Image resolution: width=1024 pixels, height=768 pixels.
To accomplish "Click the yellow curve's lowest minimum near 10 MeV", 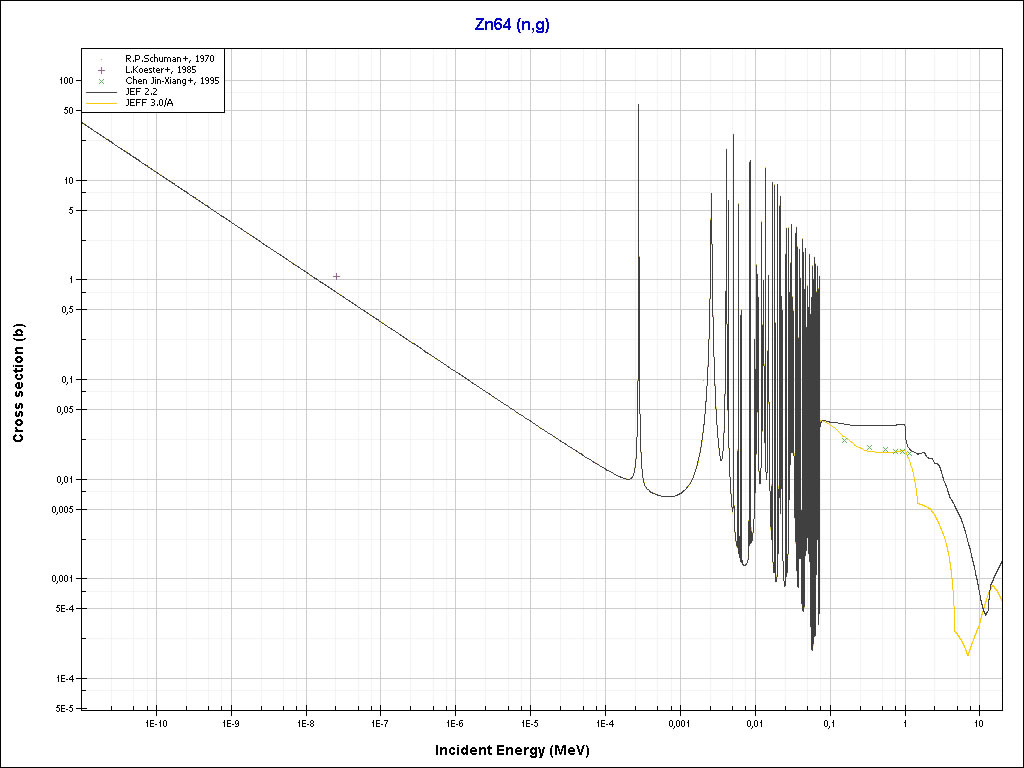I will (x=968, y=655).
